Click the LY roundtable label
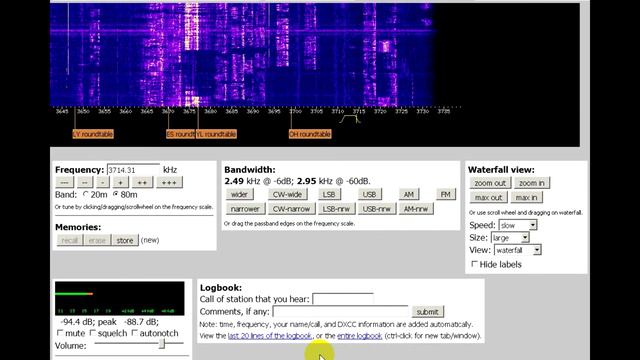Image resolution: width=640 pixels, height=360 pixels. tap(93, 134)
